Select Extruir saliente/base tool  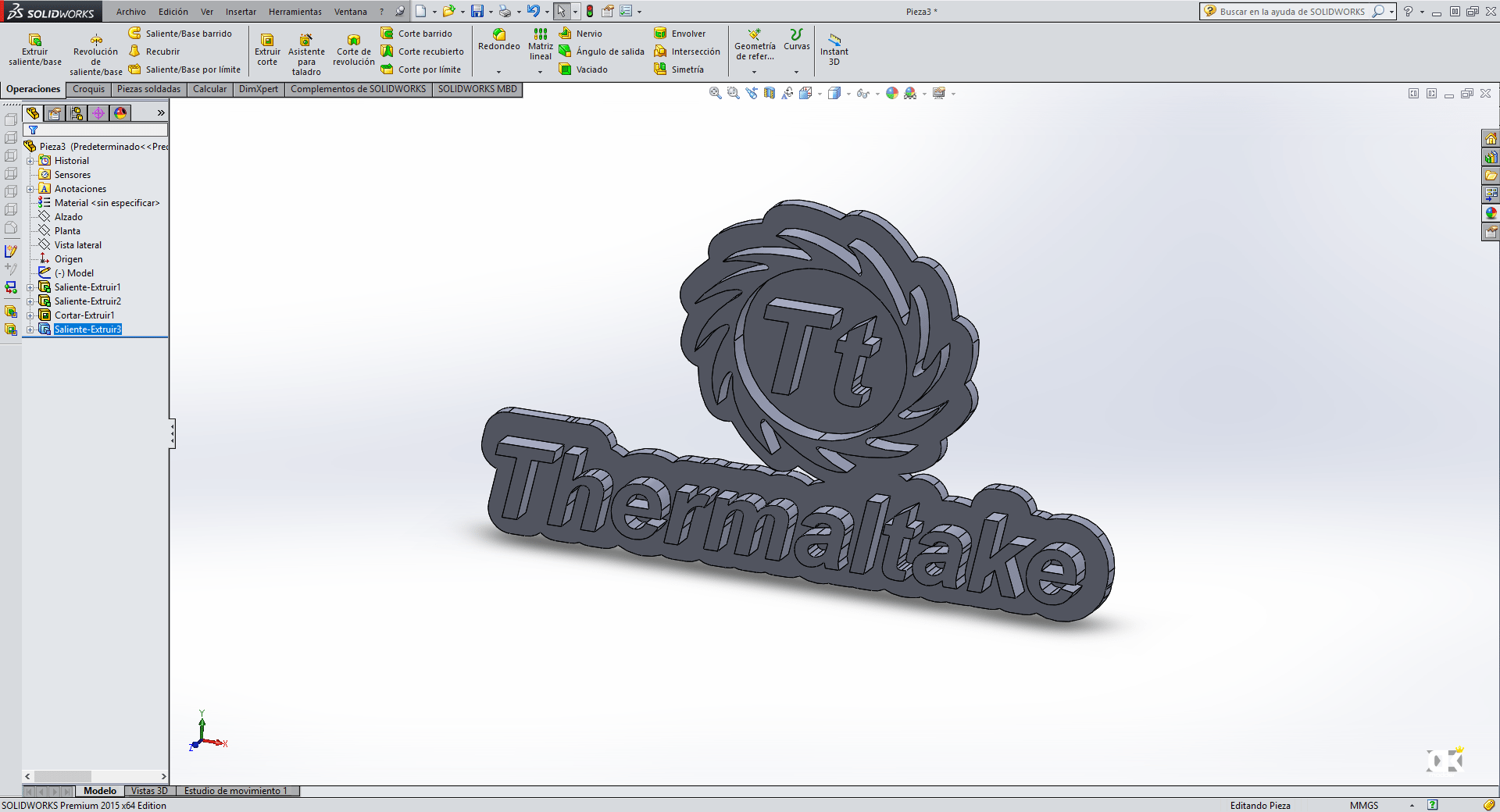pyautogui.click(x=35, y=49)
